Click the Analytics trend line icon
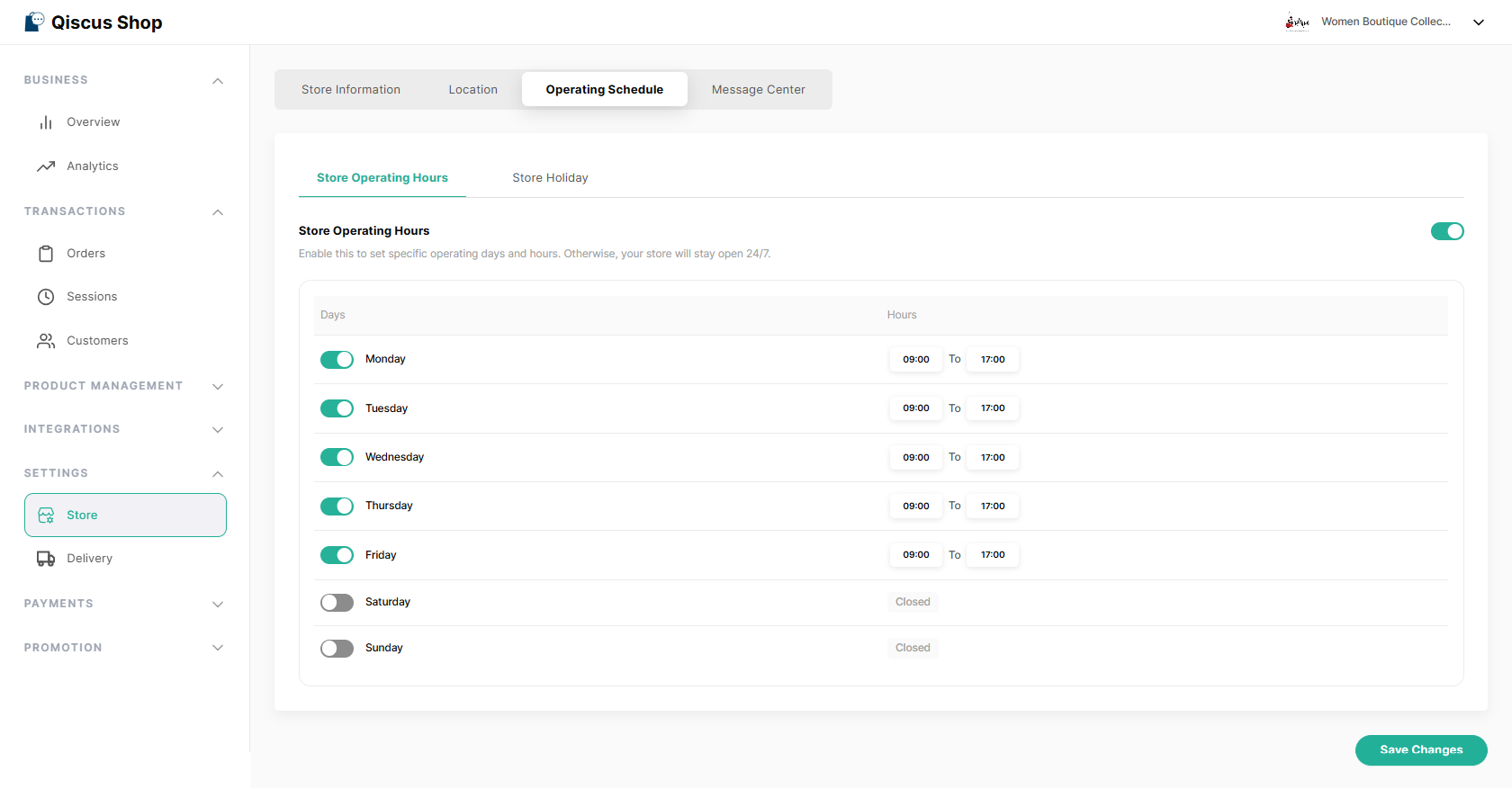The image size is (1512, 789). (x=46, y=166)
